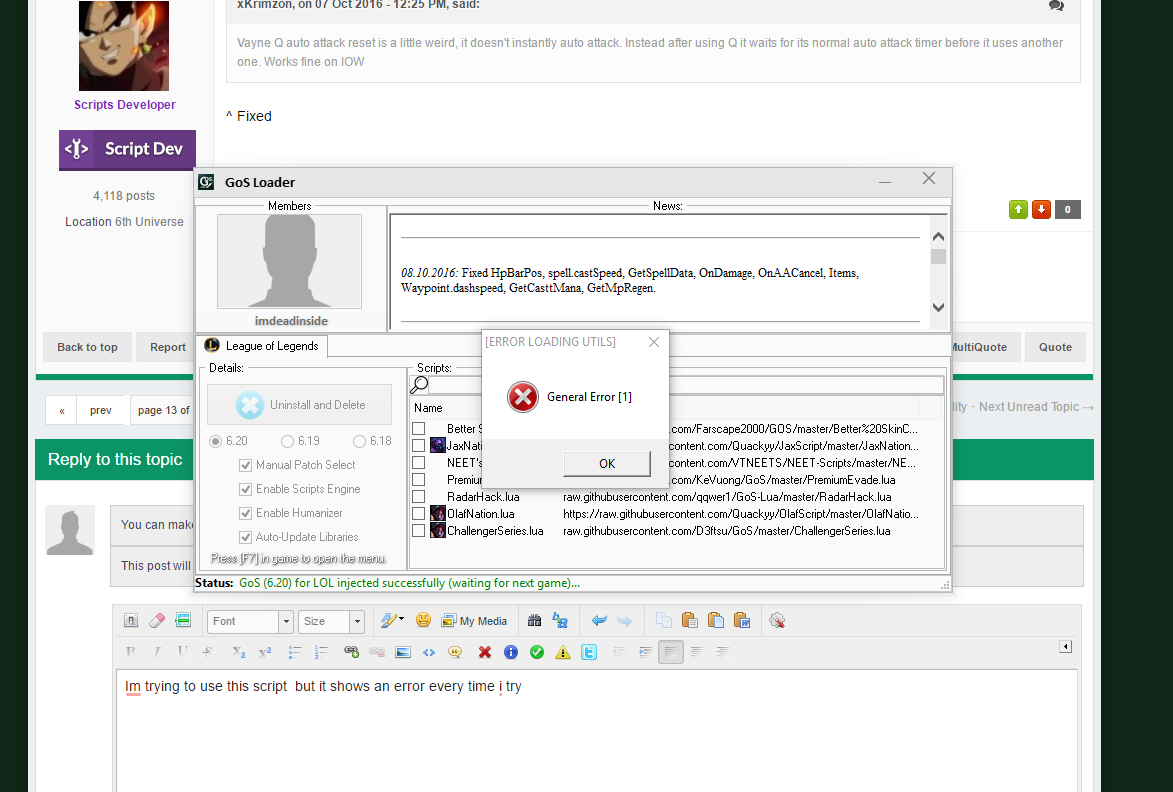Select the 6.20 patch radio button
Viewport: 1173px width, 792px height.
pyautogui.click(x=215, y=441)
